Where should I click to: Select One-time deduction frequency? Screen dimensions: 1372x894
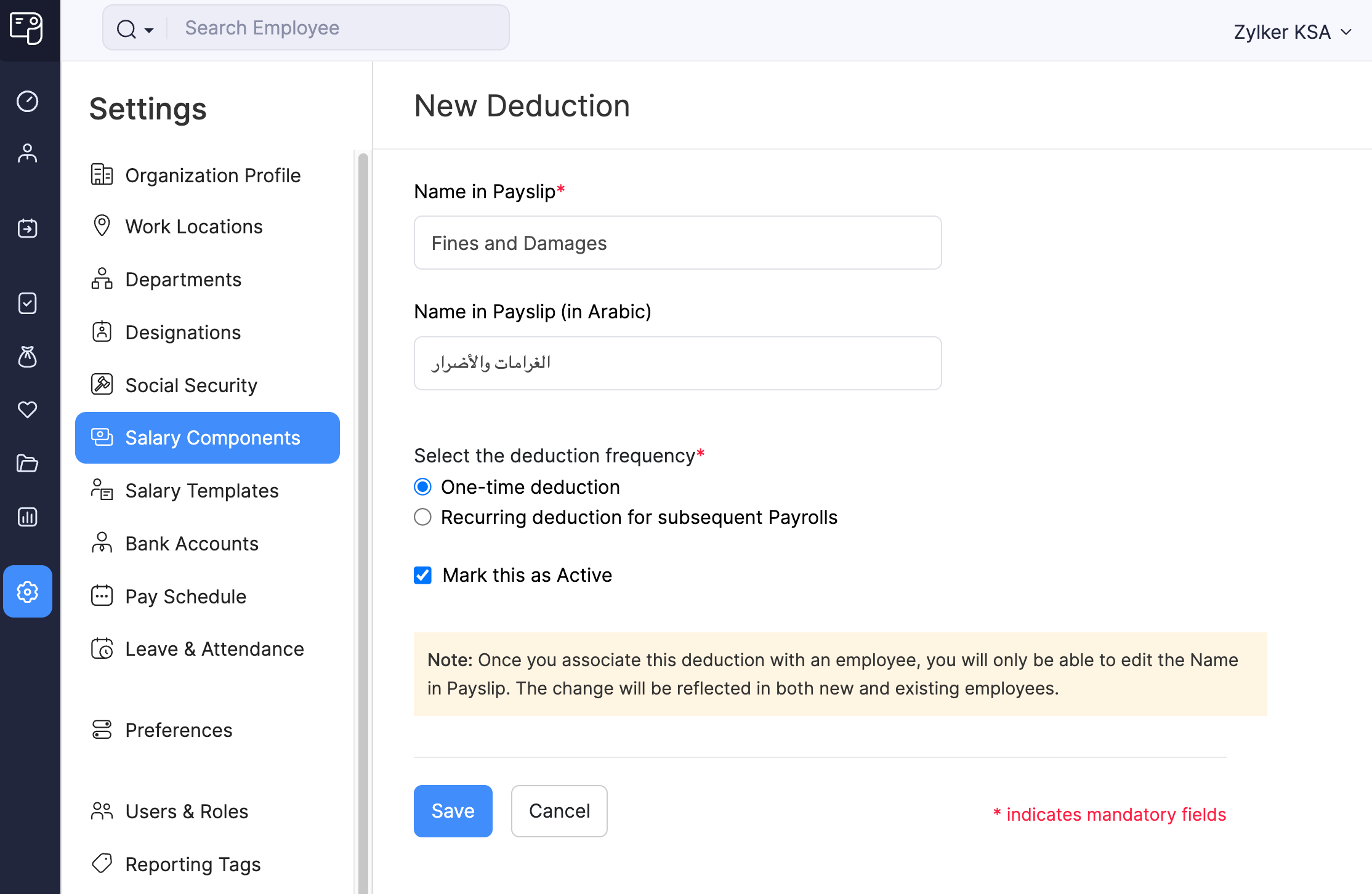(x=422, y=486)
